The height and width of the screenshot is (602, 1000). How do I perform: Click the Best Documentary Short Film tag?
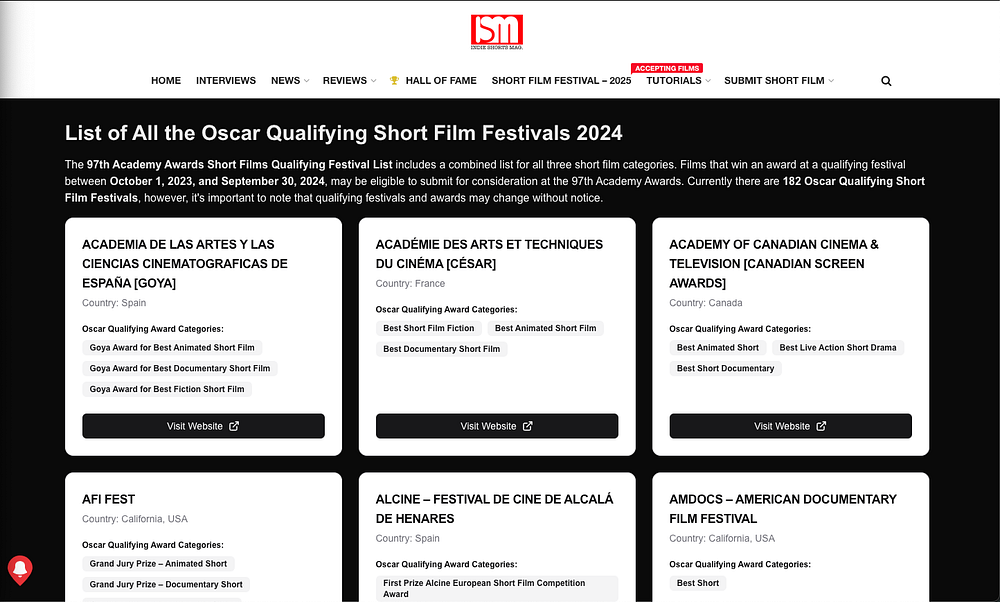(x=441, y=349)
